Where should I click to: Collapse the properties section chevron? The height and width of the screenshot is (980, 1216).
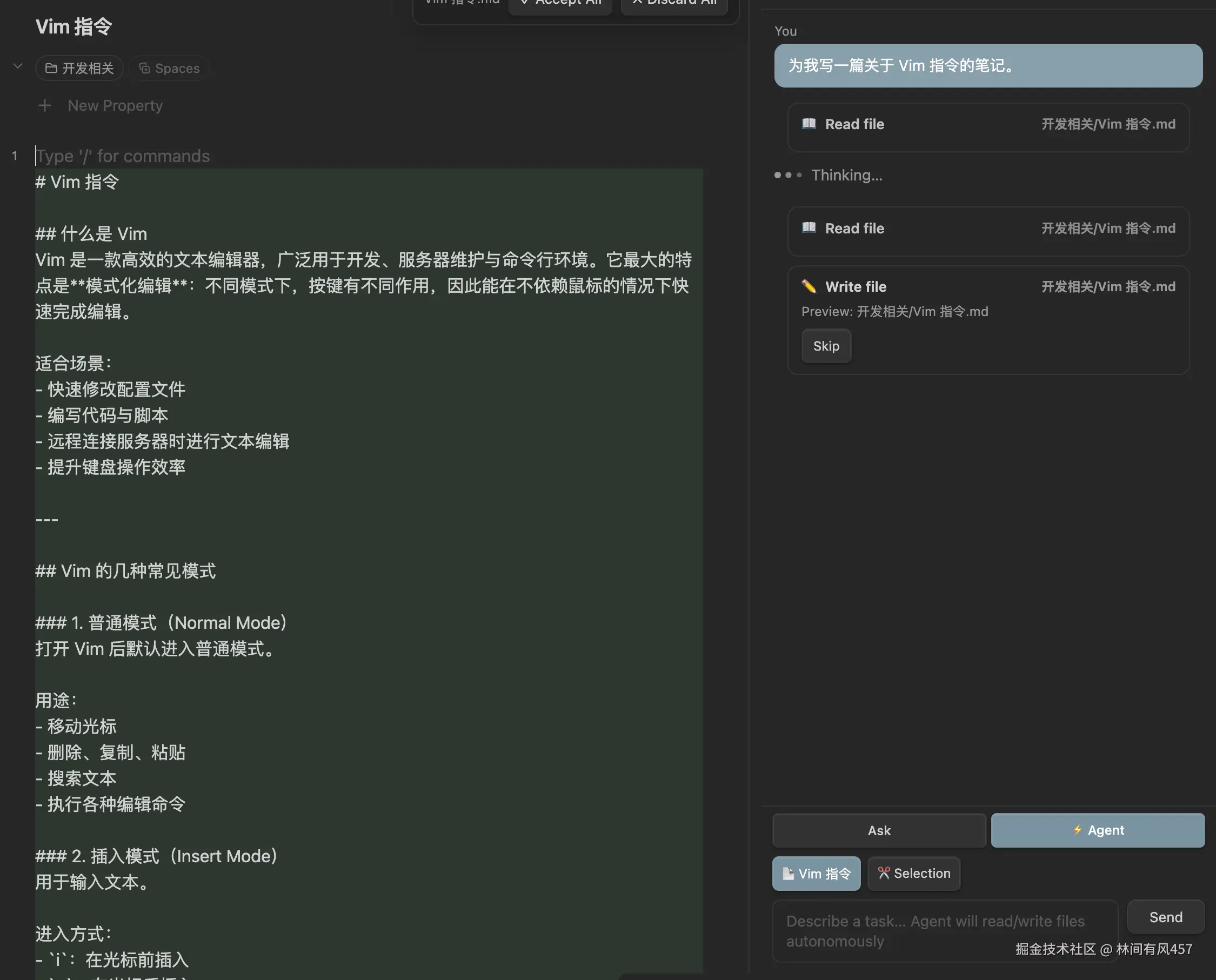click(x=18, y=66)
